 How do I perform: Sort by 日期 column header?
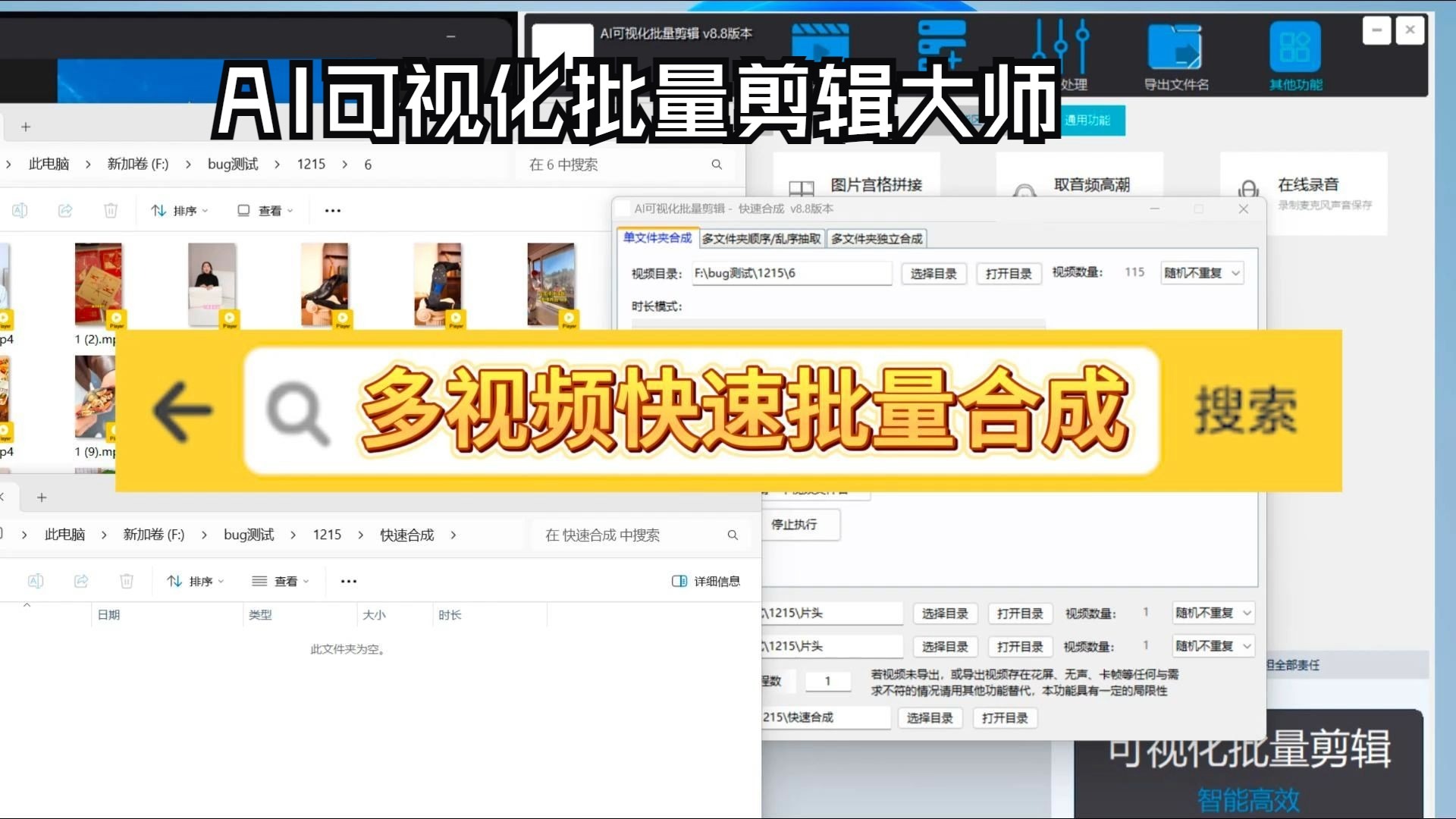[167, 615]
